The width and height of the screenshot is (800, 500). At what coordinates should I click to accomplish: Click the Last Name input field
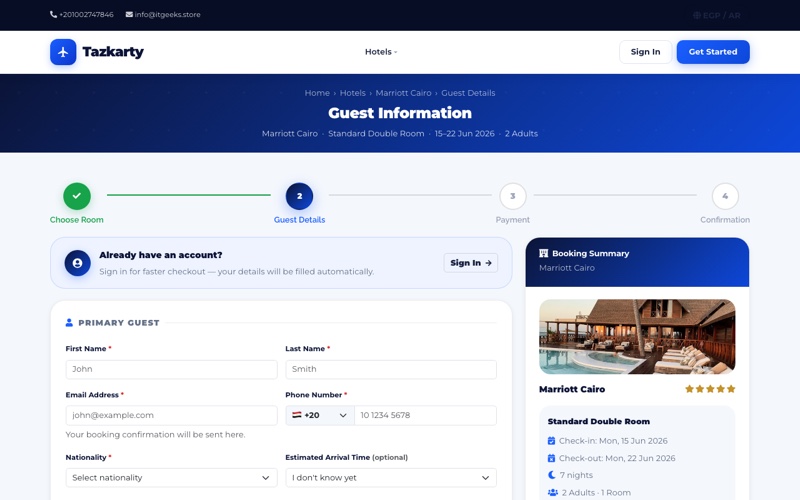[x=391, y=369]
